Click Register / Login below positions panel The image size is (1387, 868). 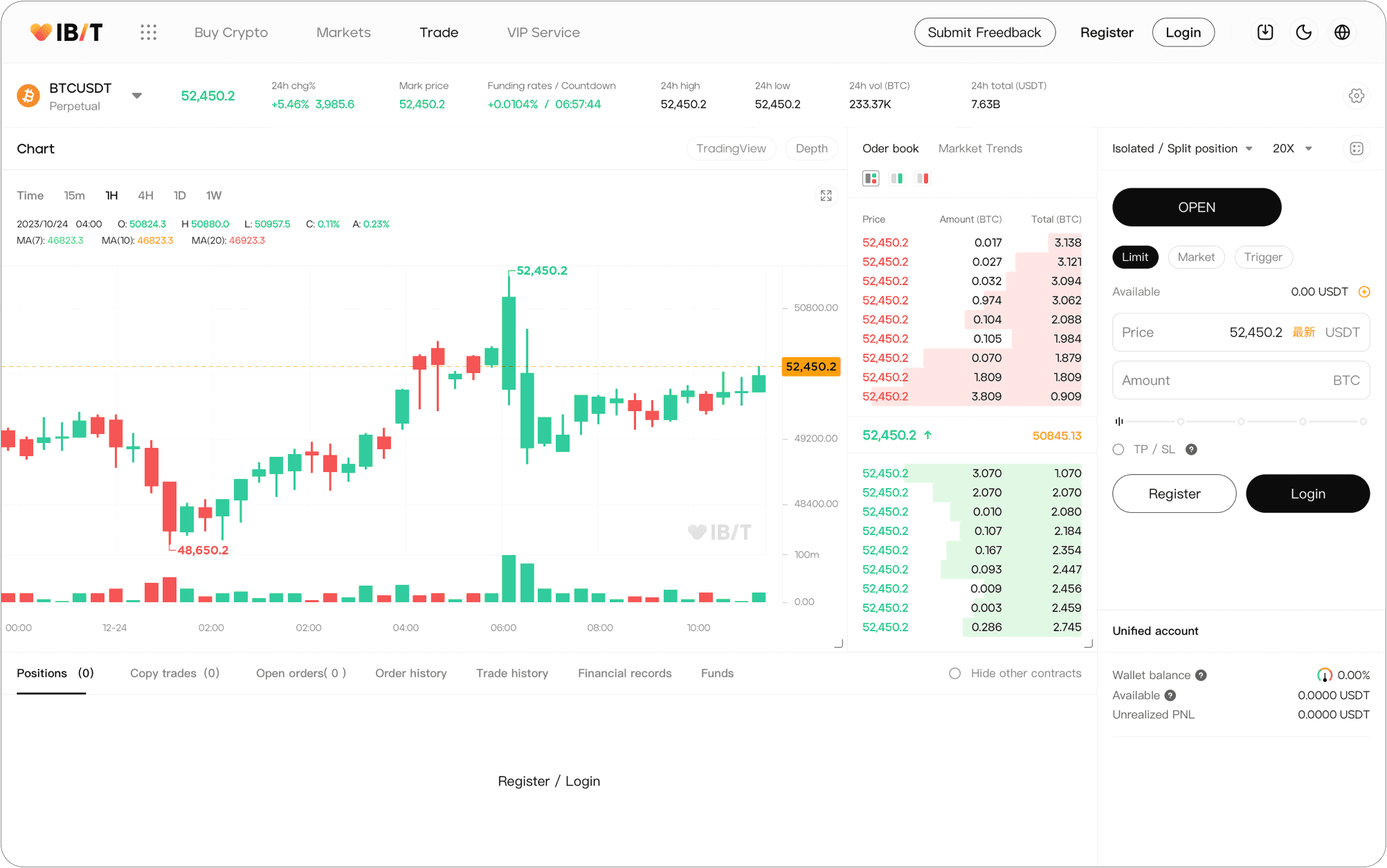[549, 781]
